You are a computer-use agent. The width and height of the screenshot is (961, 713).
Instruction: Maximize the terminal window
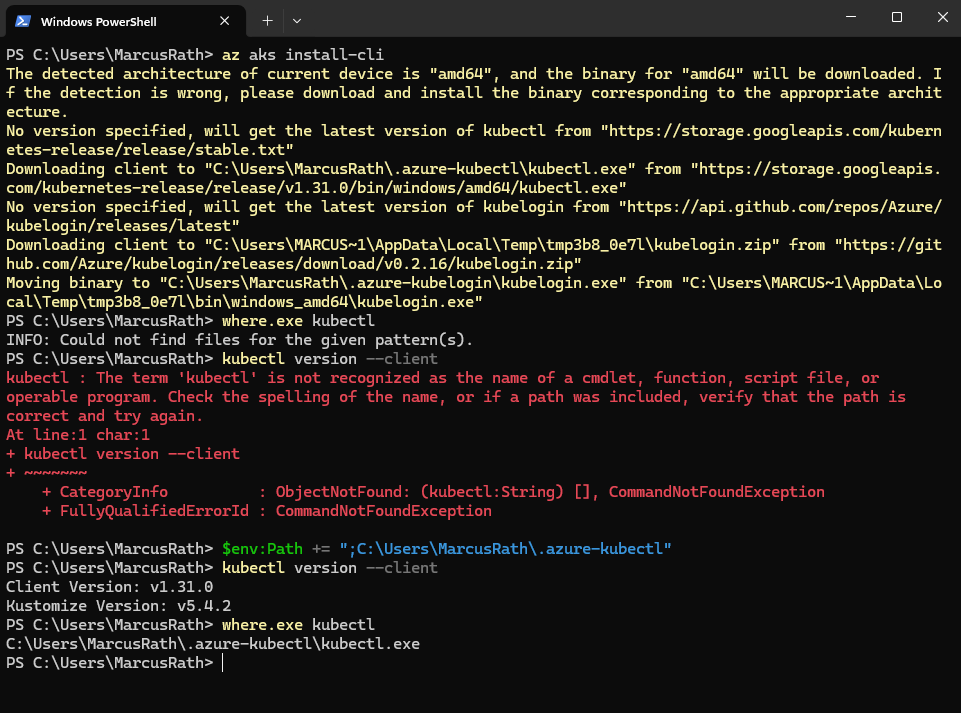897,18
